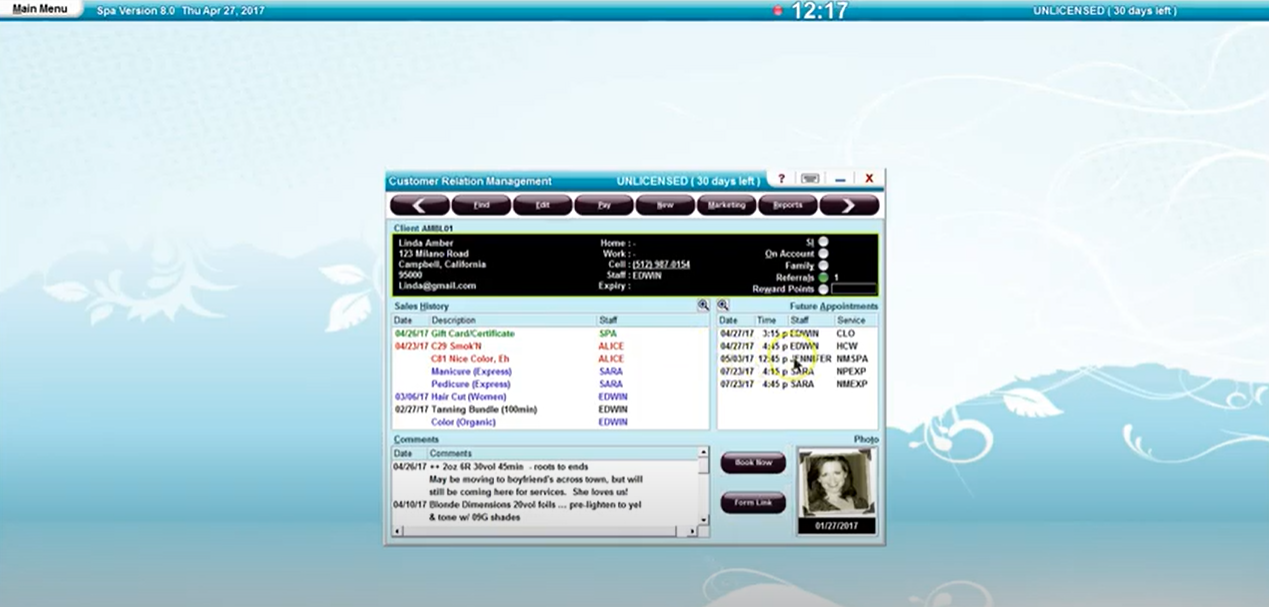
Task: Navigate back with the left arrow
Action: [419, 205]
